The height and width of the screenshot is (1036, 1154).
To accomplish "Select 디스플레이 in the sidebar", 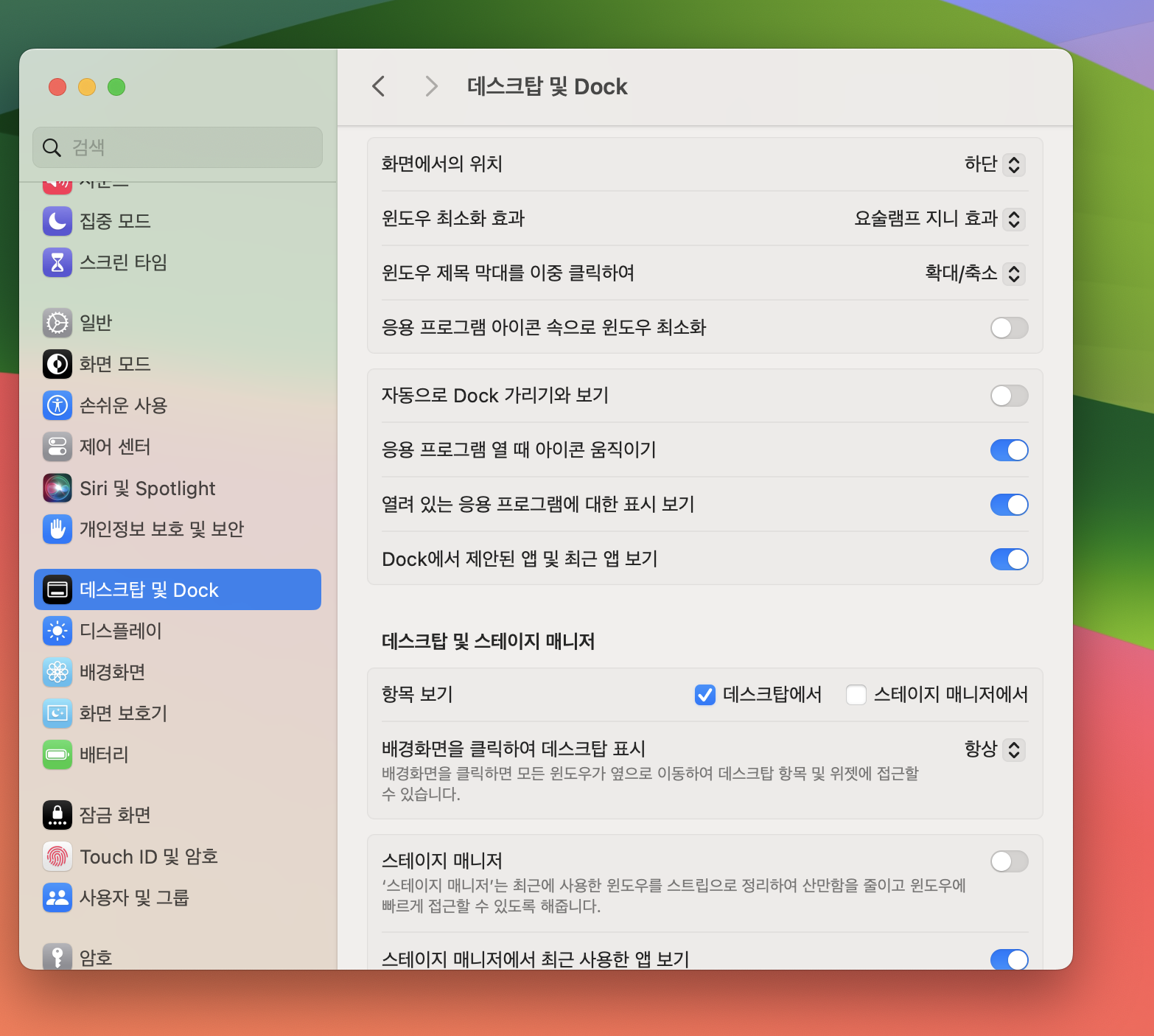I will [178, 631].
